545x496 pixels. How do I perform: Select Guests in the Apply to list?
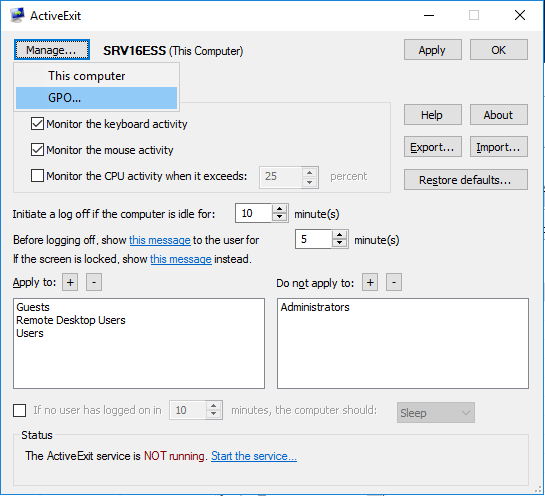coord(33,307)
